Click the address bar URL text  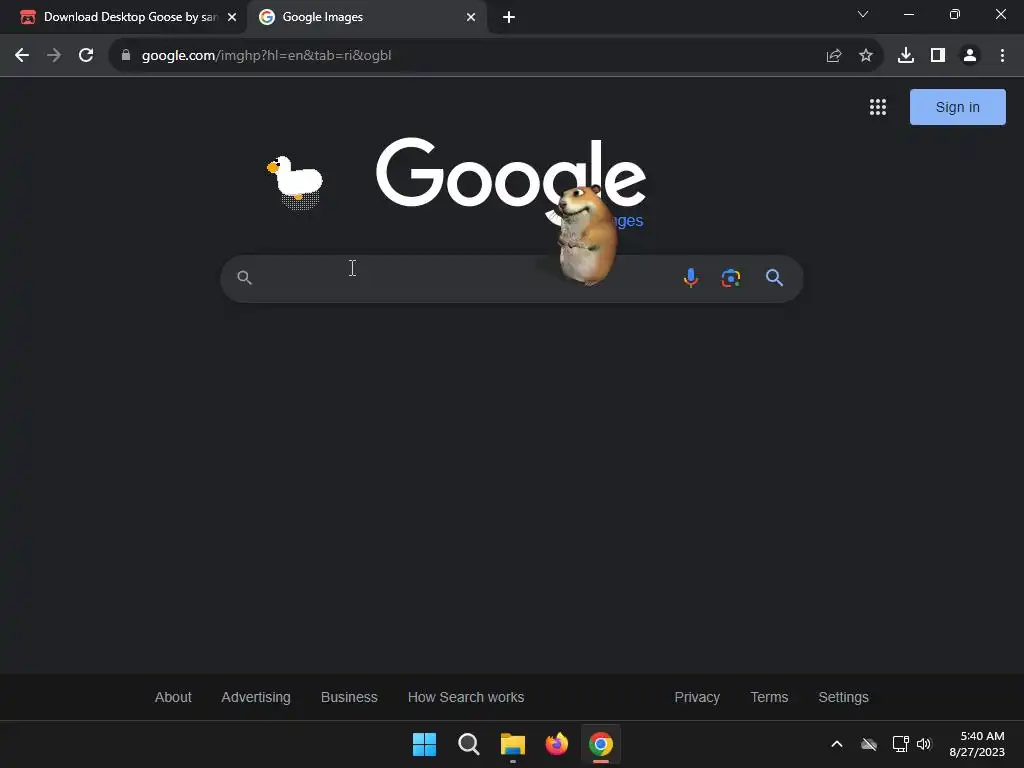(x=266, y=56)
